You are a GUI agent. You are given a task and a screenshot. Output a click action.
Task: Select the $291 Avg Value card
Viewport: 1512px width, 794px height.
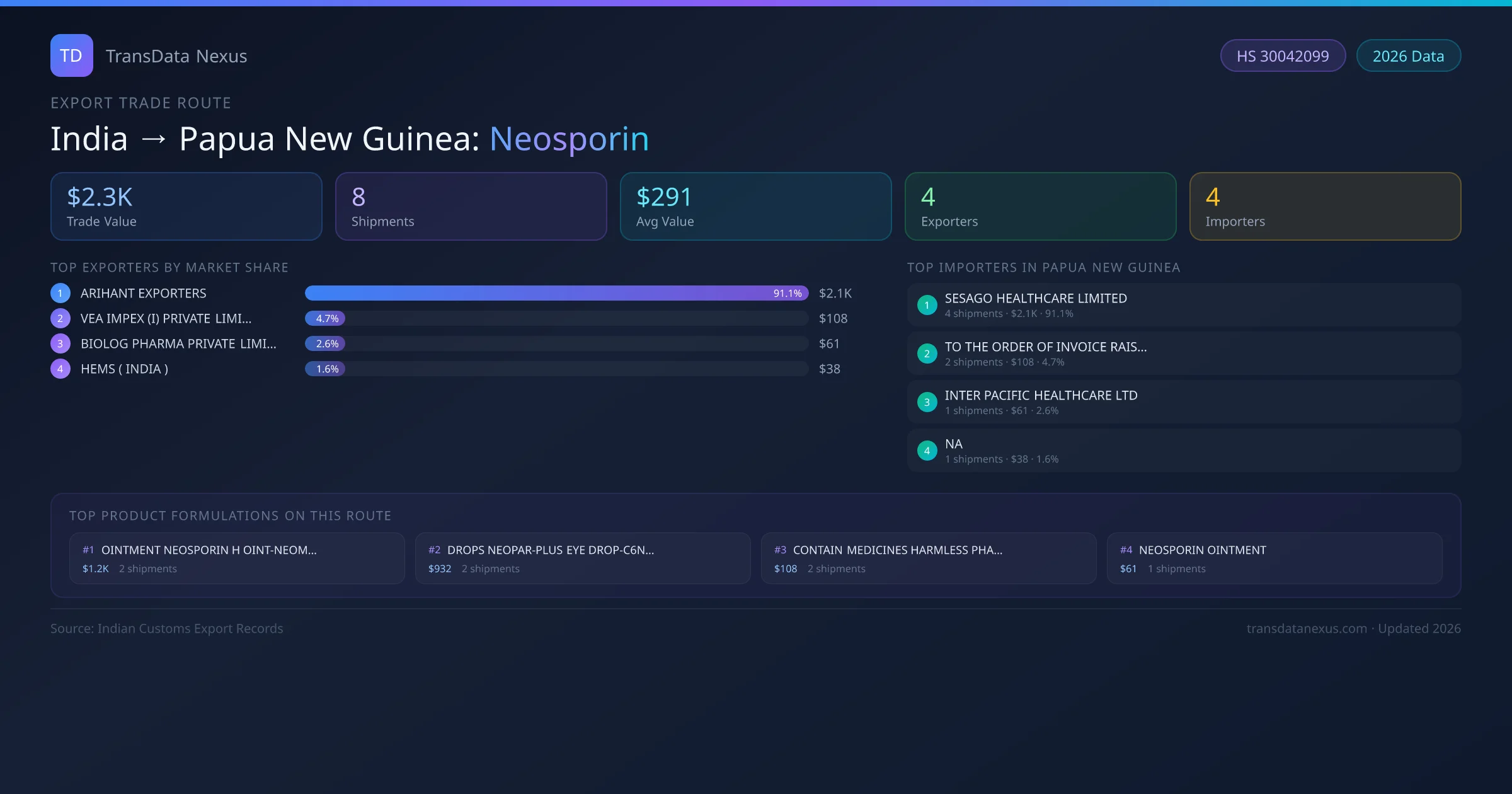755,206
